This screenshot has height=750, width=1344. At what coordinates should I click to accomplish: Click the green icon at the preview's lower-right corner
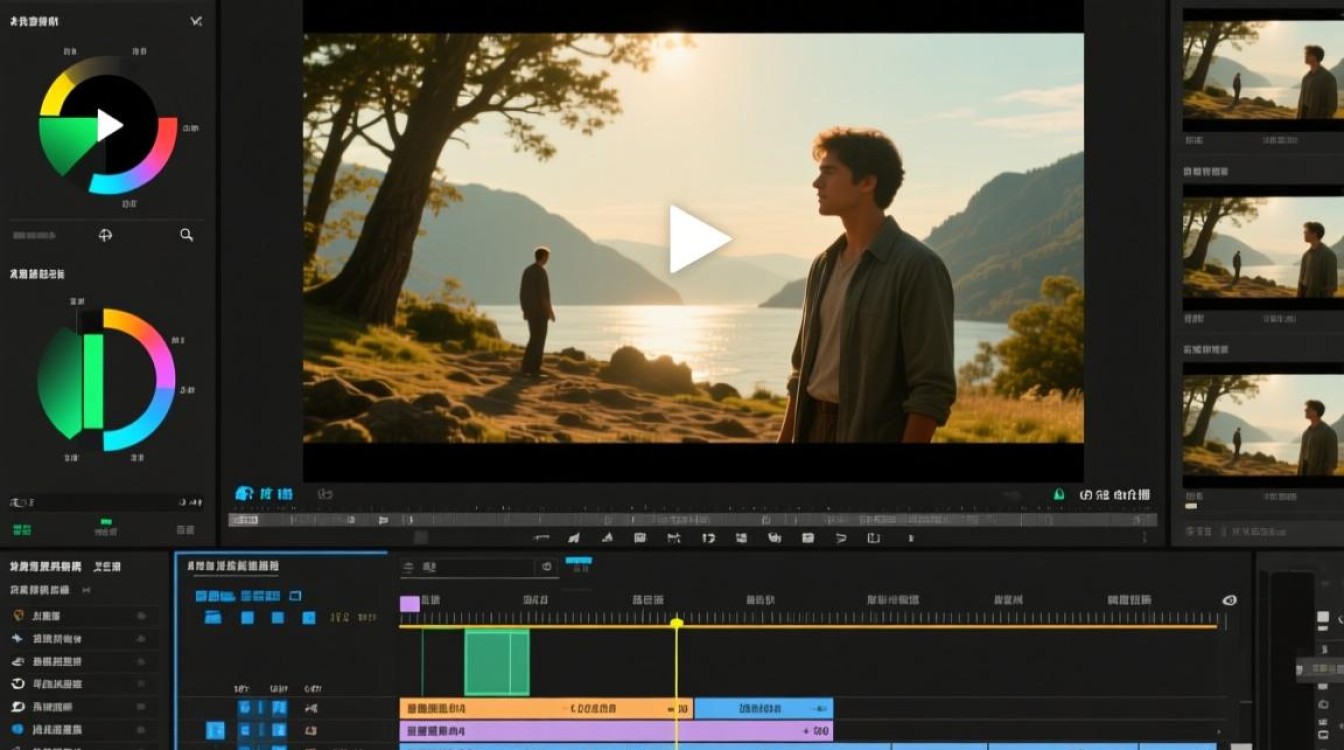(x=1059, y=494)
